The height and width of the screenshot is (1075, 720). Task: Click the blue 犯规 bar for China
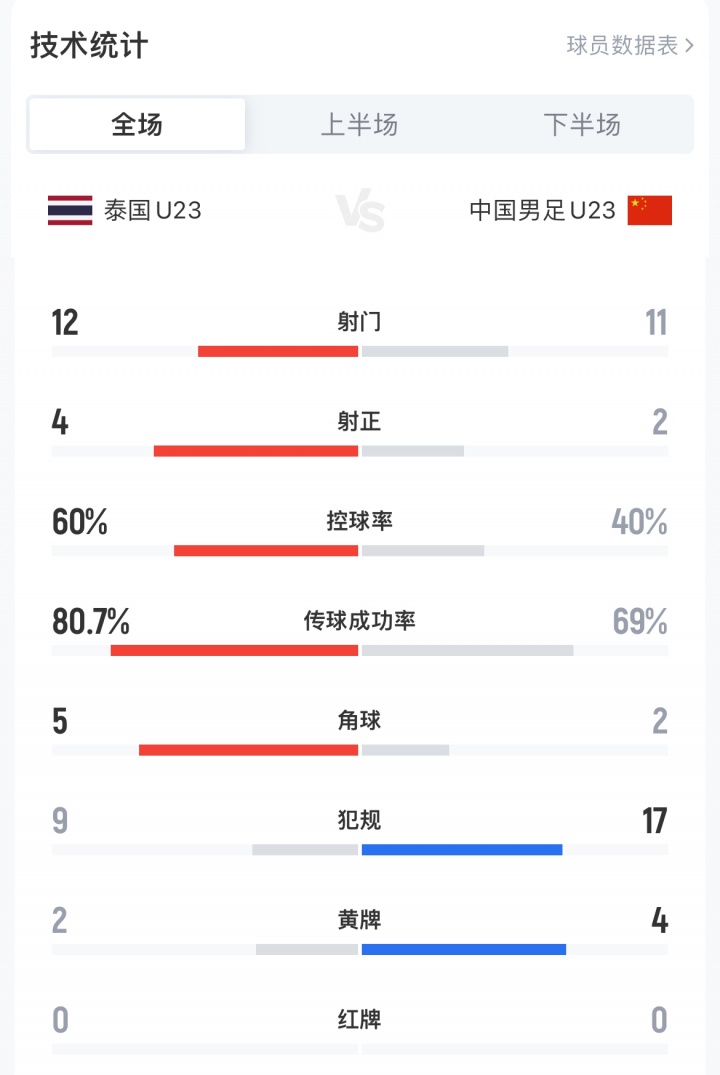462,850
